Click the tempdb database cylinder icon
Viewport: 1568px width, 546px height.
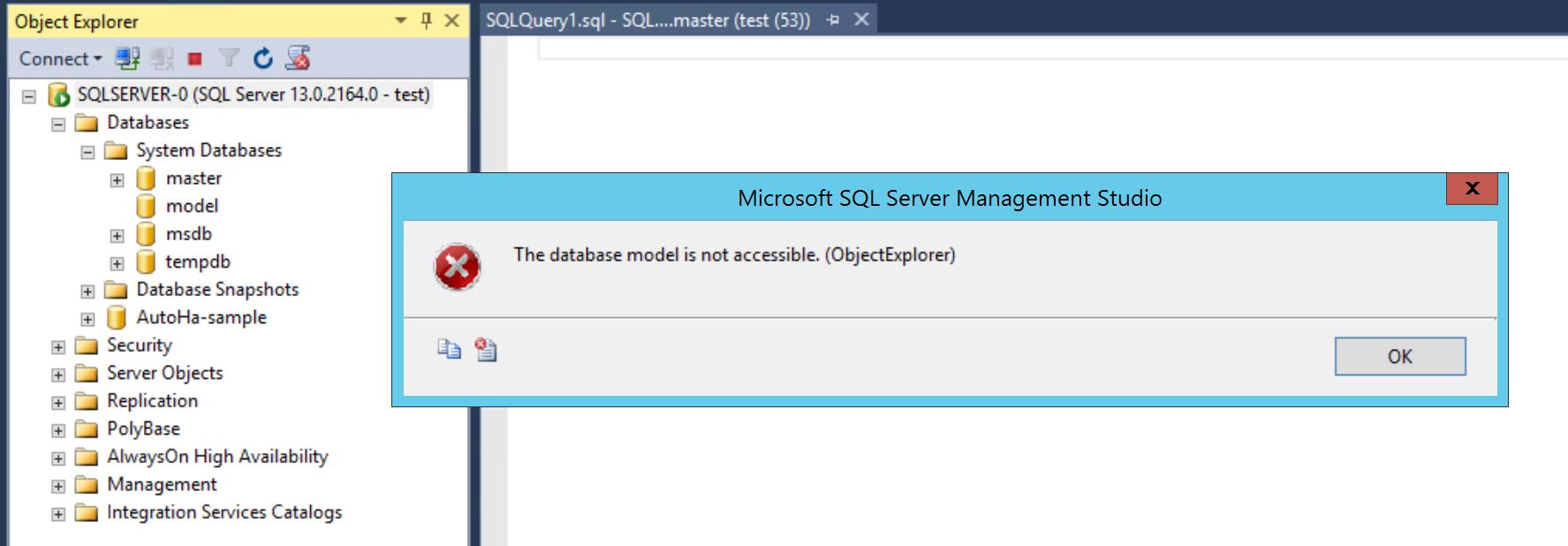coord(146,262)
